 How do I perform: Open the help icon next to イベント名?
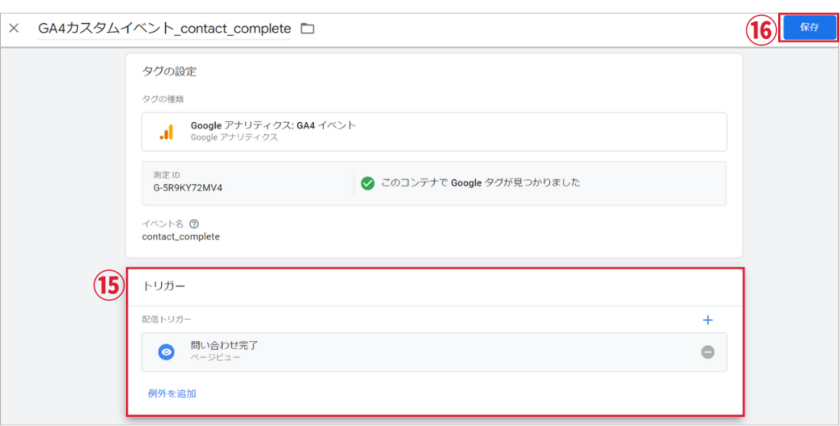click(194, 224)
